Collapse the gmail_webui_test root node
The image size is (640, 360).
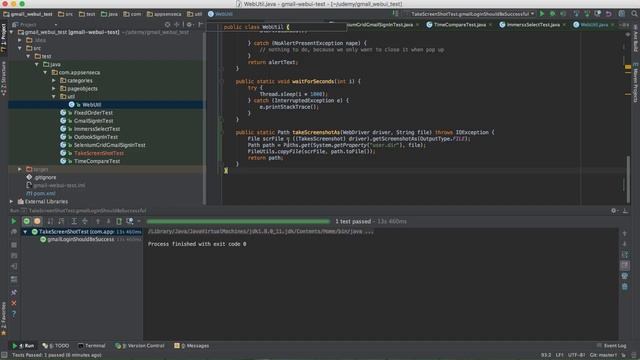click(x=11, y=32)
